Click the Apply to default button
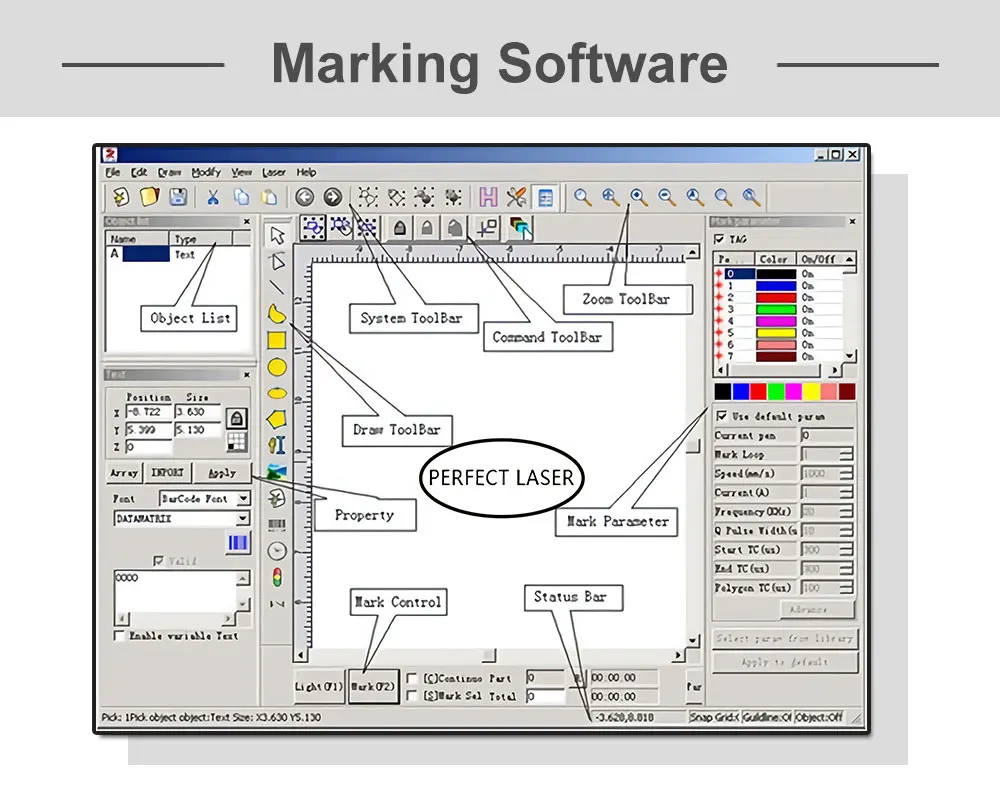The width and height of the screenshot is (1000, 789). pos(785,662)
